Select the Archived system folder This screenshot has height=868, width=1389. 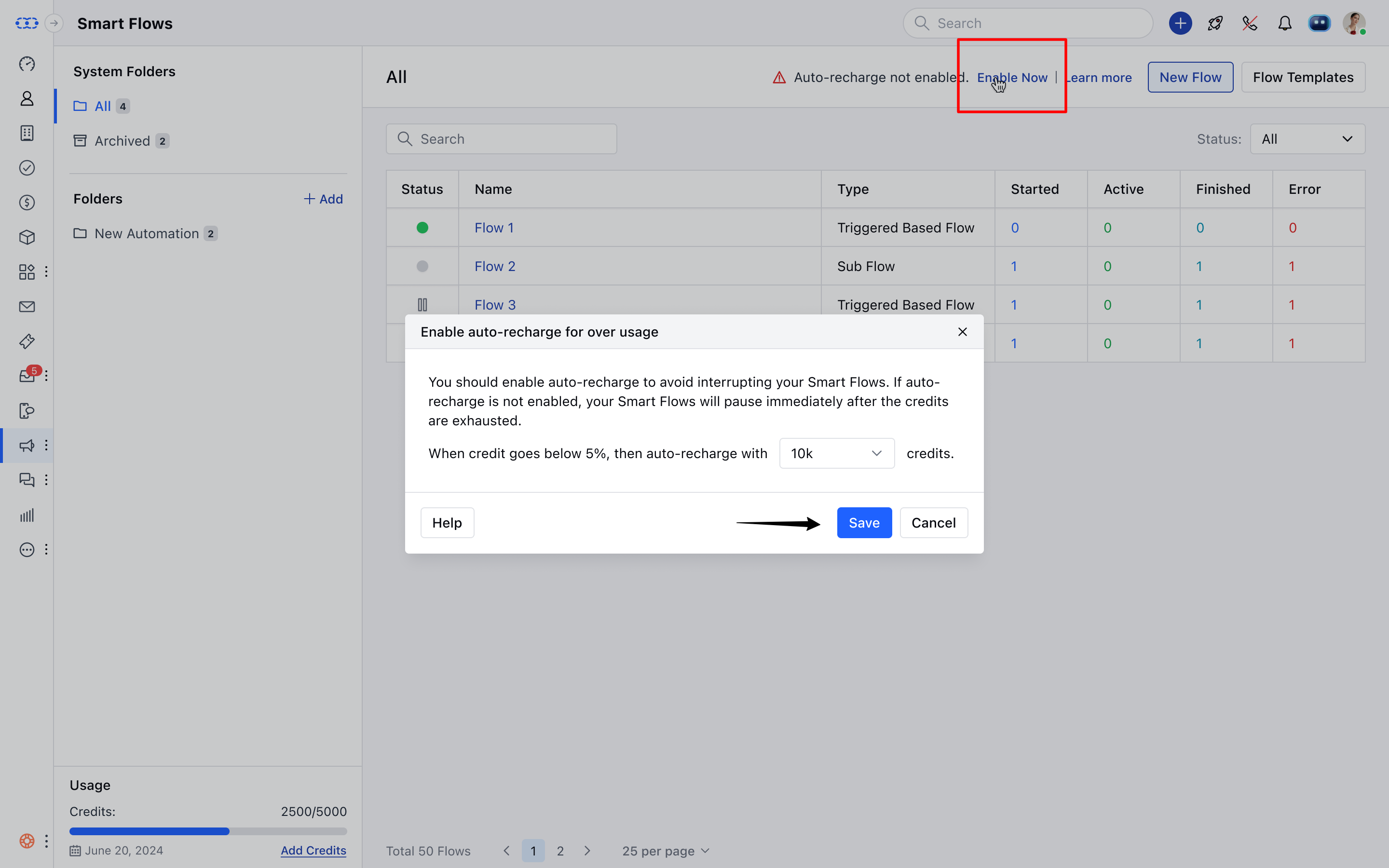click(122, 141)
